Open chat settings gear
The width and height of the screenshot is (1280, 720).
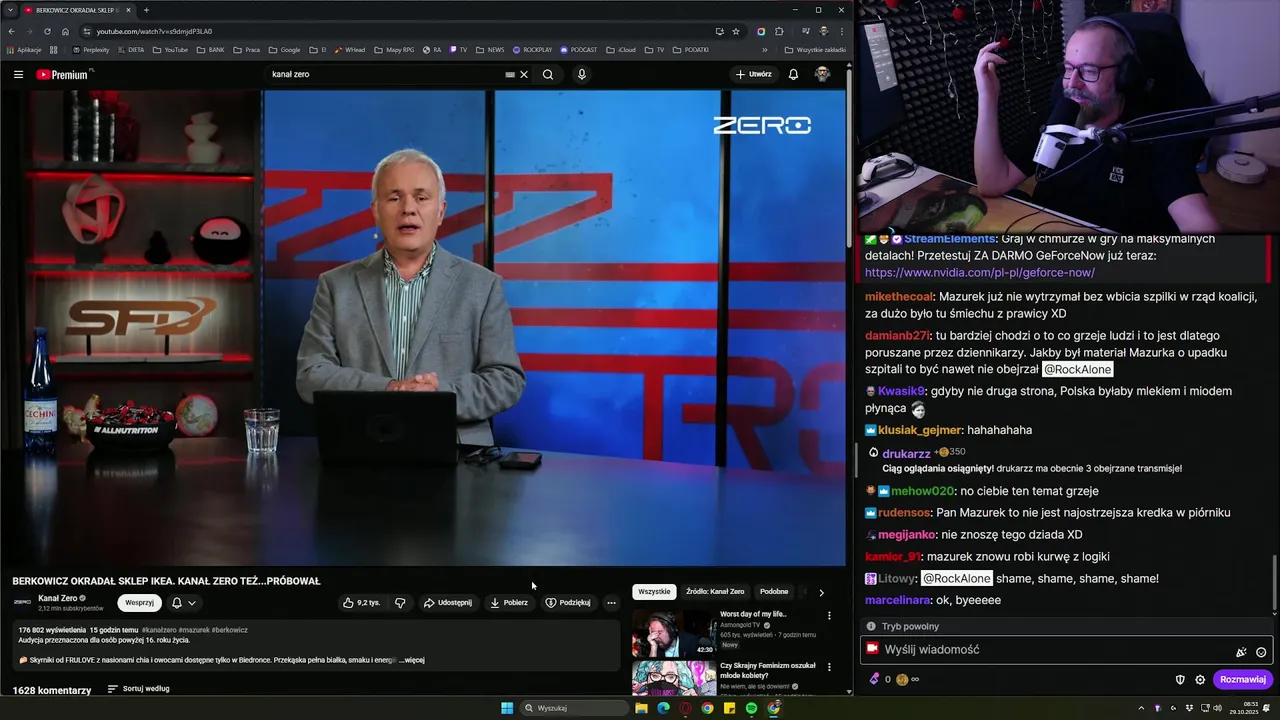pos(1200,680)
